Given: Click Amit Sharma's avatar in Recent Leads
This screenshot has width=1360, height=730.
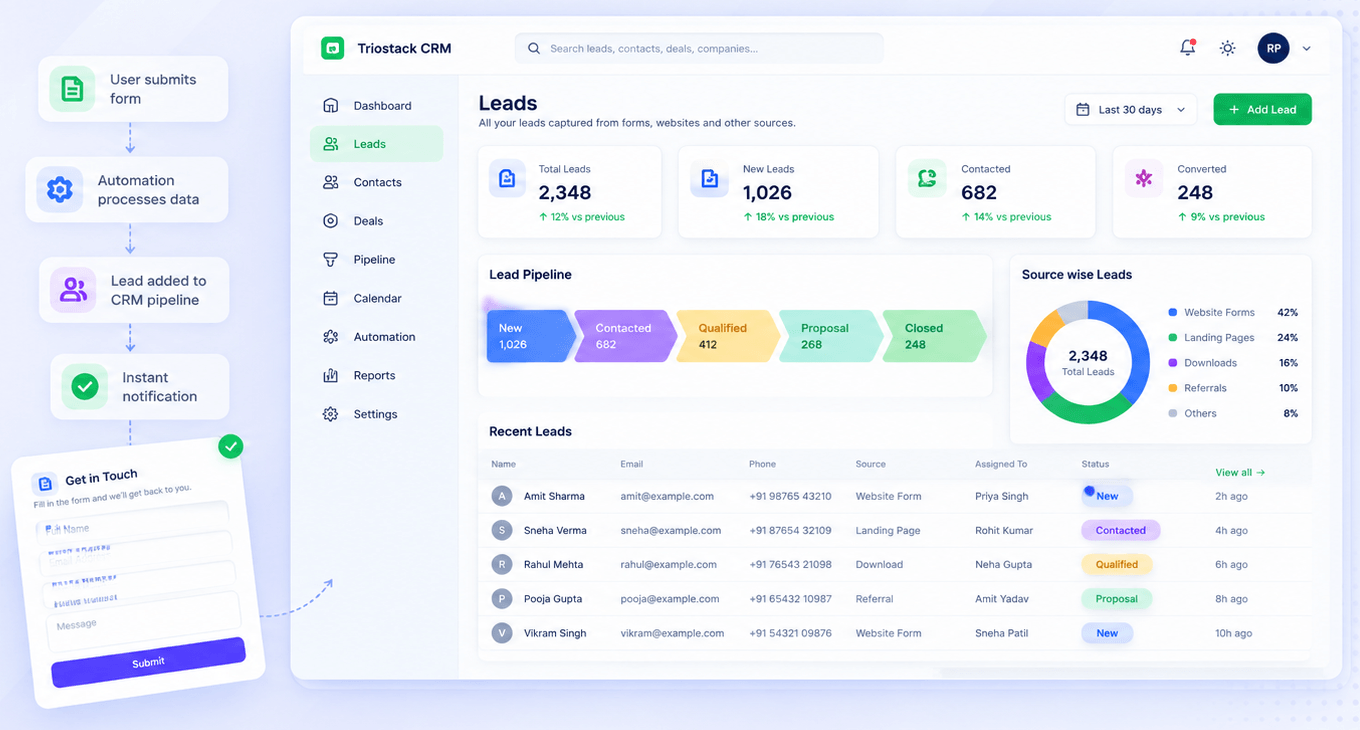Looking at the screenshot, I should click(502, 496).
